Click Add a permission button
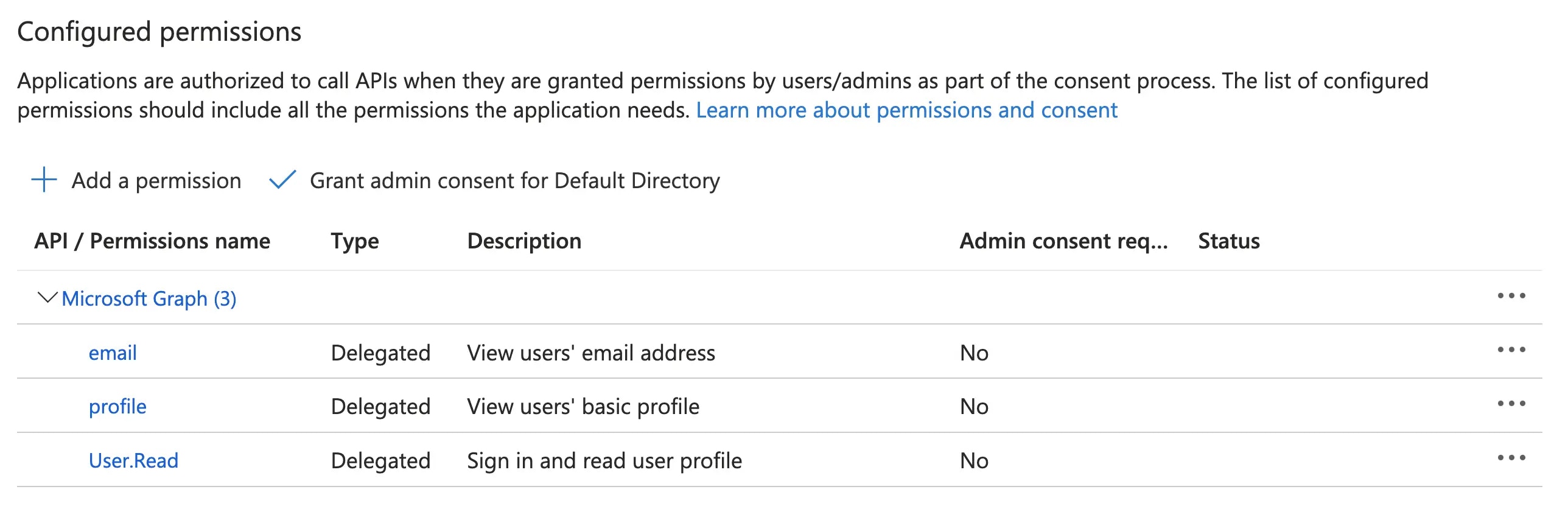Screen dimensions: 1568x520 156,181
